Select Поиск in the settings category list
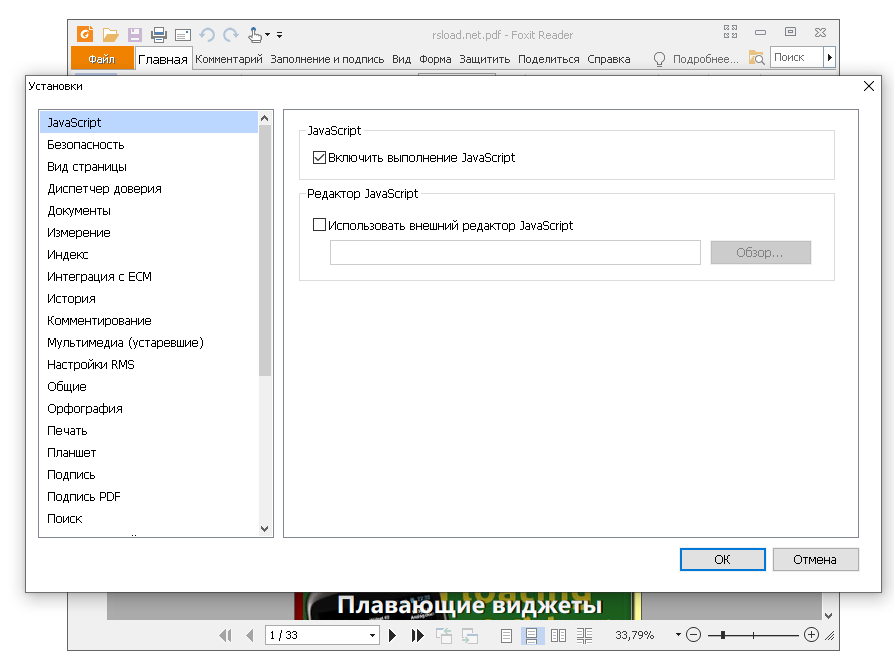Viewport: 894px width, 667px height. (x=149, y=519)
